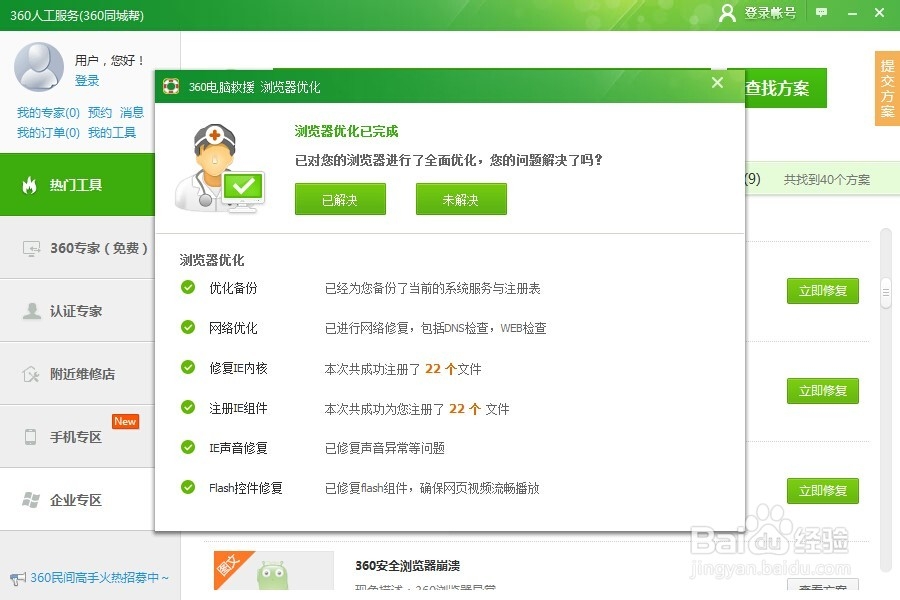Click the Windows flag icon beside 企业专区
The width and height of the screenshot is (900, 600).
point(31,500)
